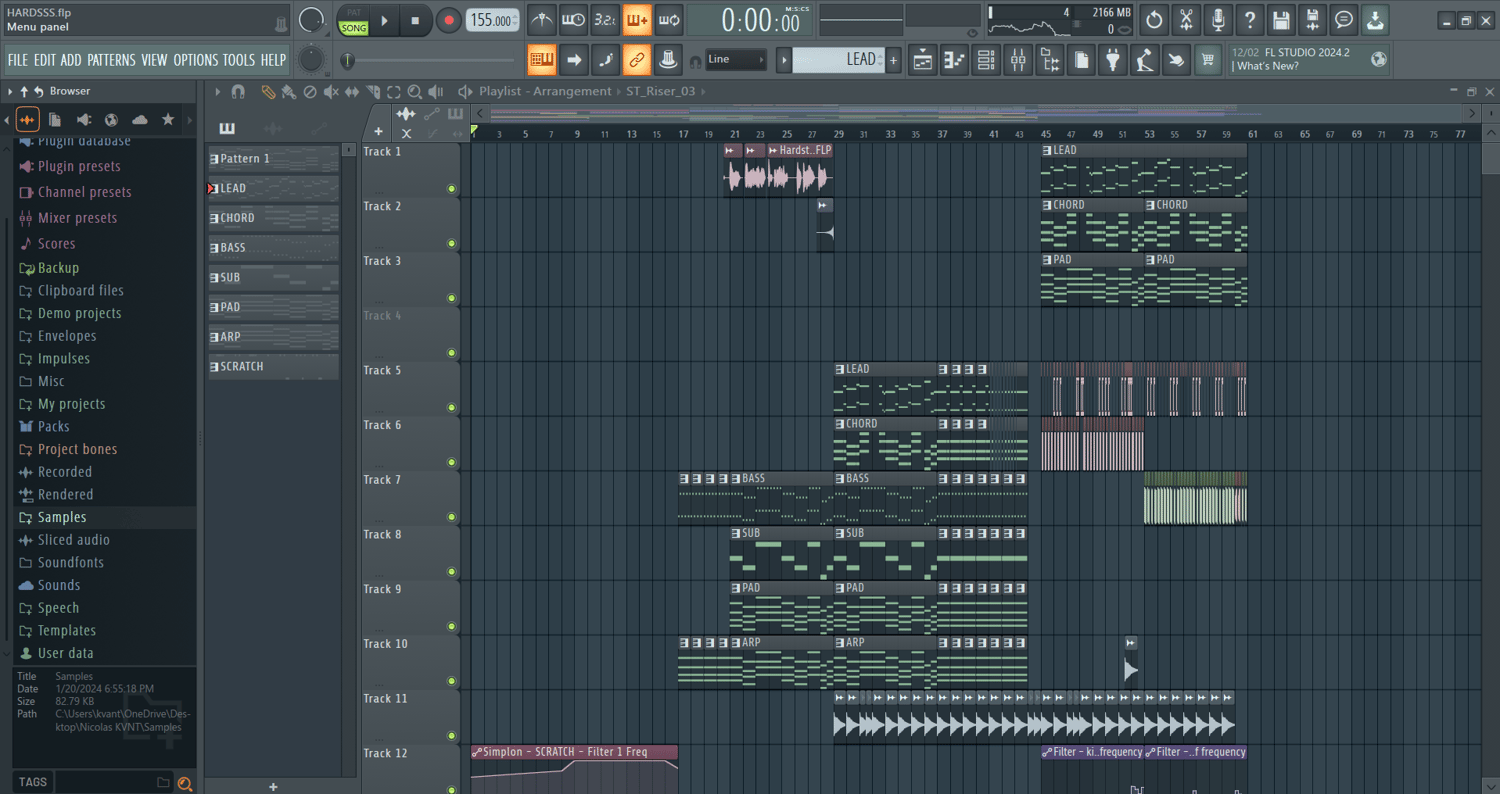Open the FILE menu
Viewport: 1500px width, 794px height.
click(x=18, y=60)
